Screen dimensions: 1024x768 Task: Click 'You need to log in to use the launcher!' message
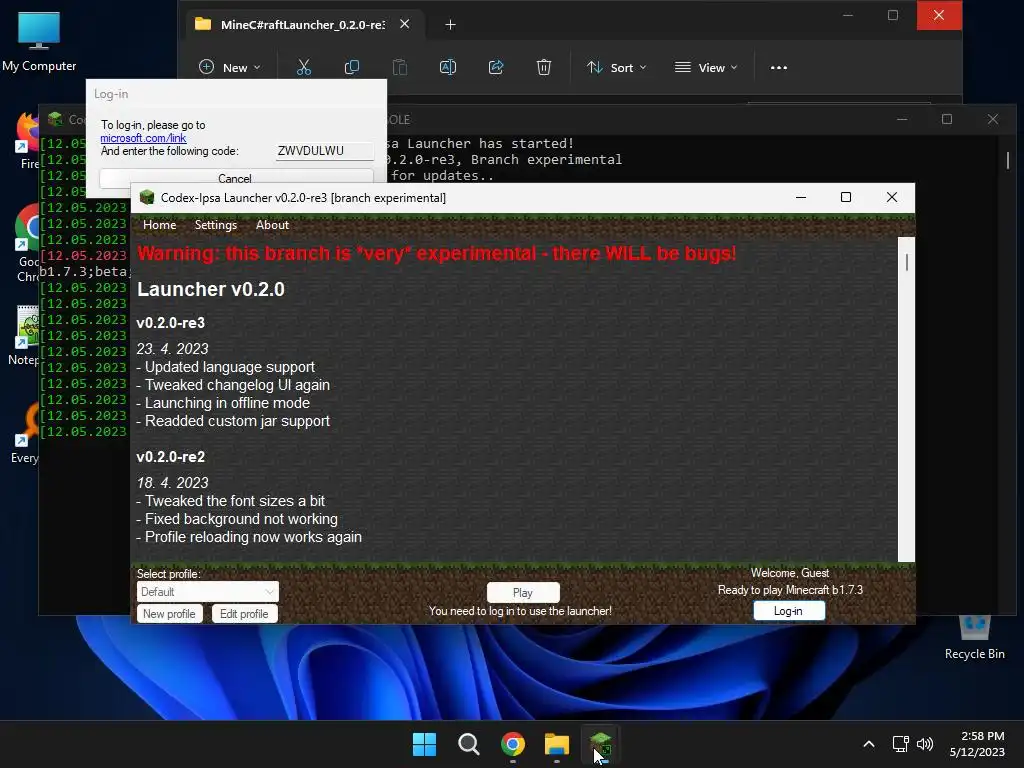[x=520, y=611]
